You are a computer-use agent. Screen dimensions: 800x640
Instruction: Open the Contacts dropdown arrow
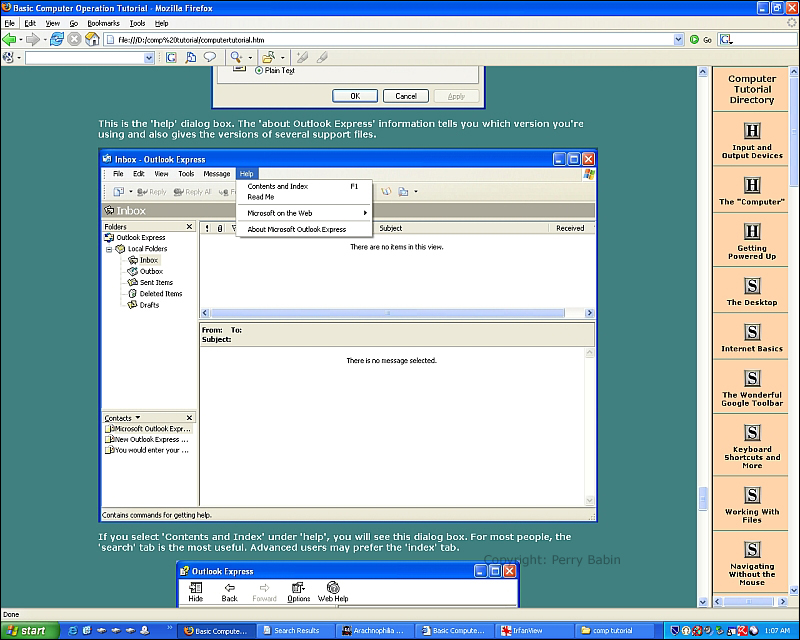(138, 417)
